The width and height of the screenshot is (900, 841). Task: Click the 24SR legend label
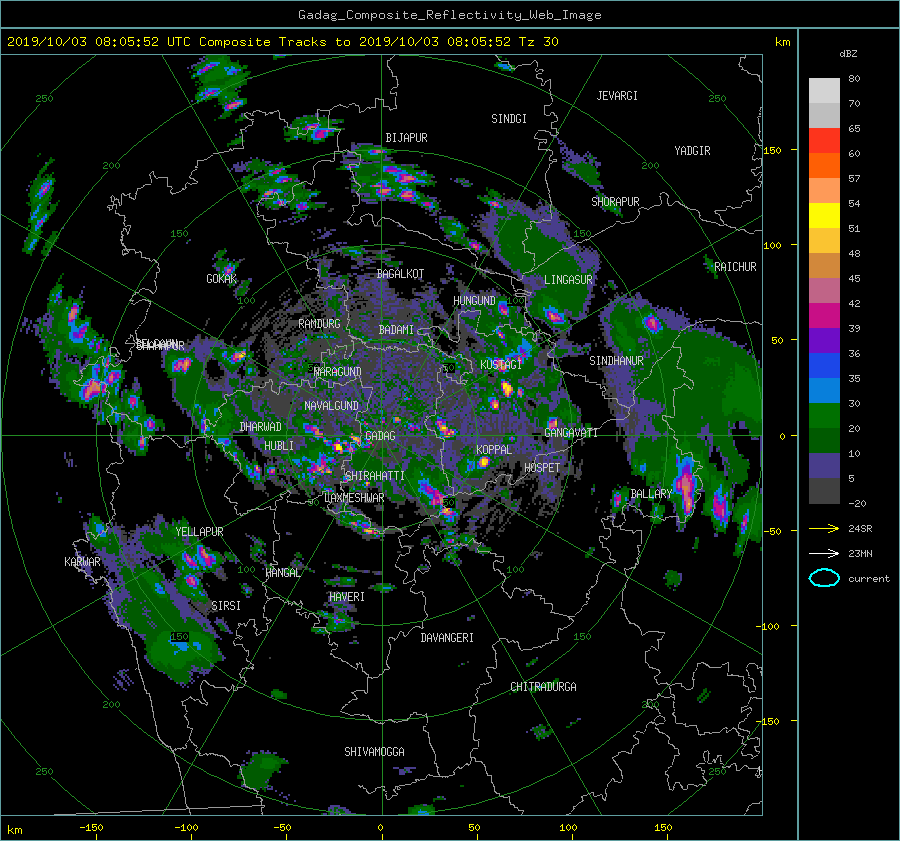click(x=860, y=528)
